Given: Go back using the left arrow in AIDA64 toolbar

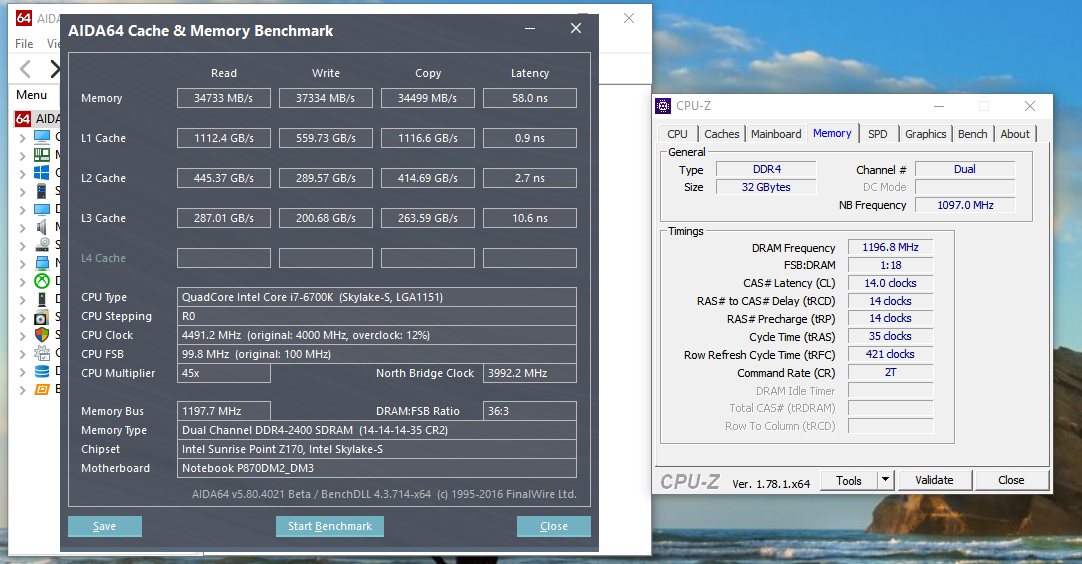Looking at the screenshot, I should [26, 69].
